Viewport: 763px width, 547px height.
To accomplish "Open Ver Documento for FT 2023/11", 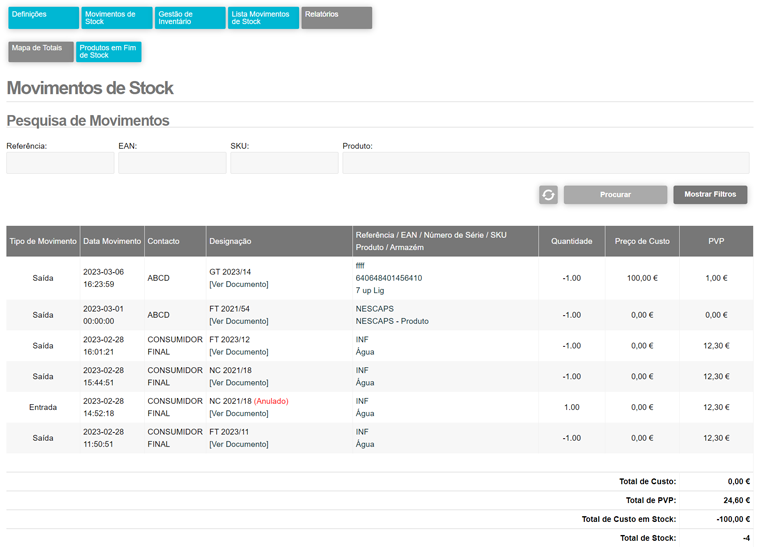I will 239,444.
